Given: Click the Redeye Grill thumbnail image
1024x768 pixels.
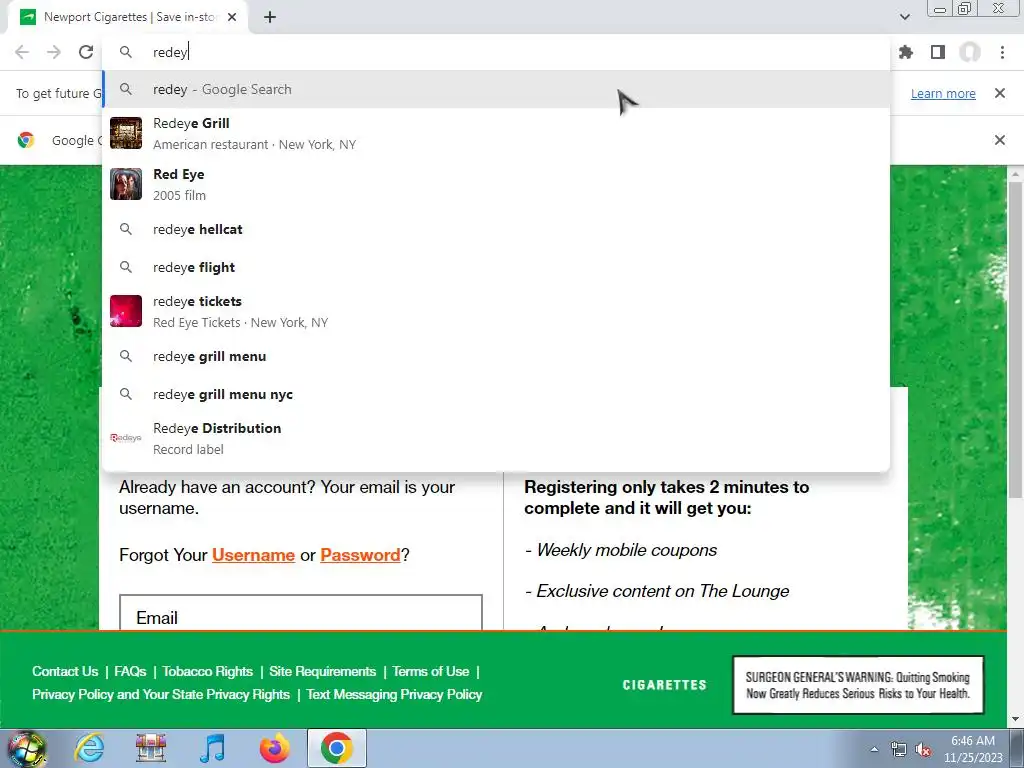Looking at the screenshot, I should point(126,133).
